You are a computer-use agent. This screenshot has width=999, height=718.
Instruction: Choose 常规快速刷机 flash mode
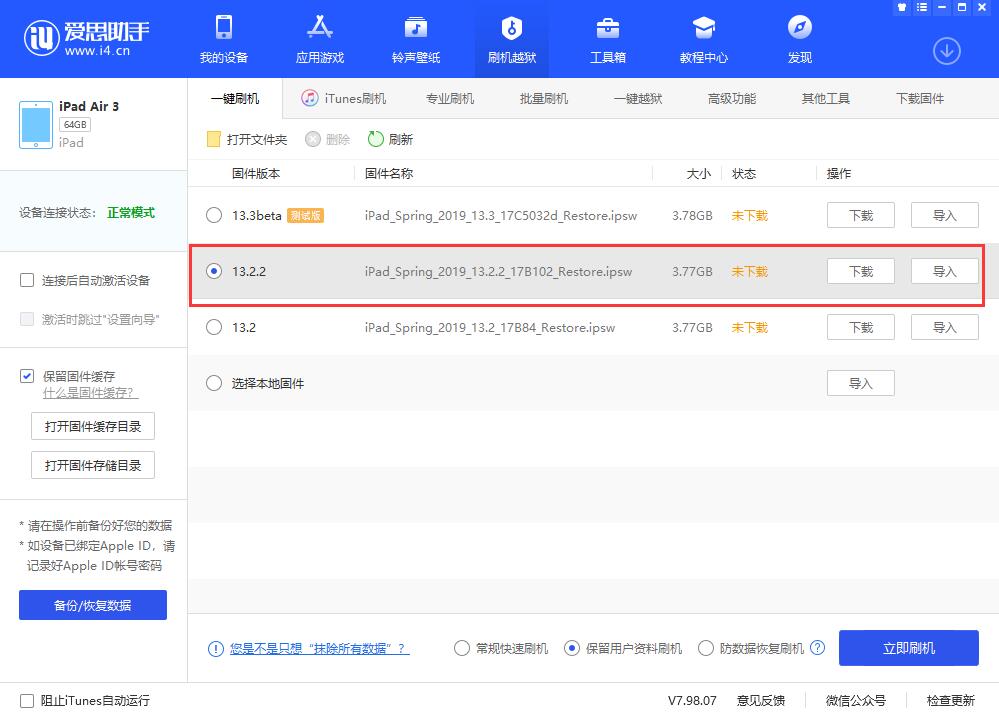pos(462,648)
